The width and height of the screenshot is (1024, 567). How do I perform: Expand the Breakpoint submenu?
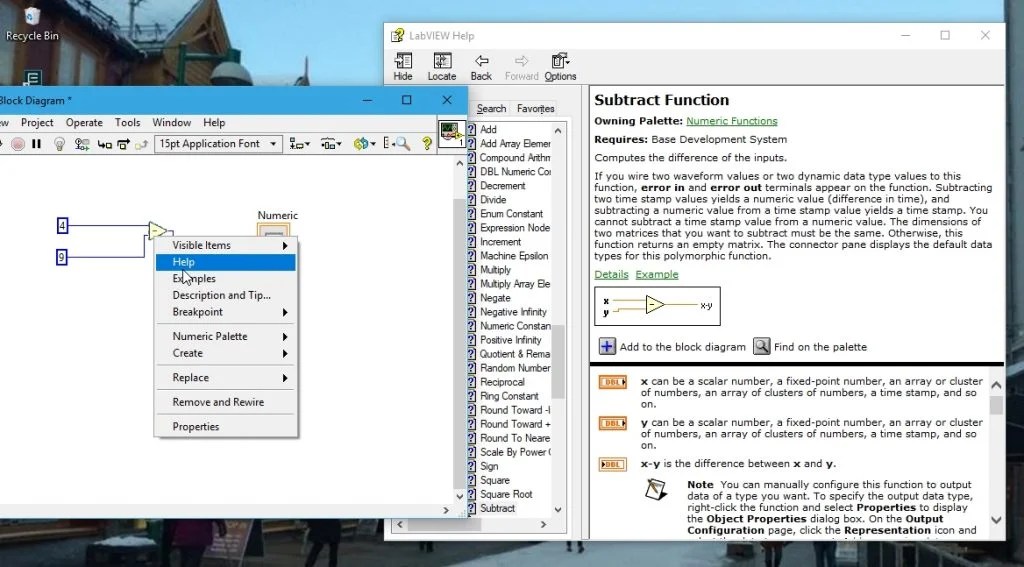[226, 312]
